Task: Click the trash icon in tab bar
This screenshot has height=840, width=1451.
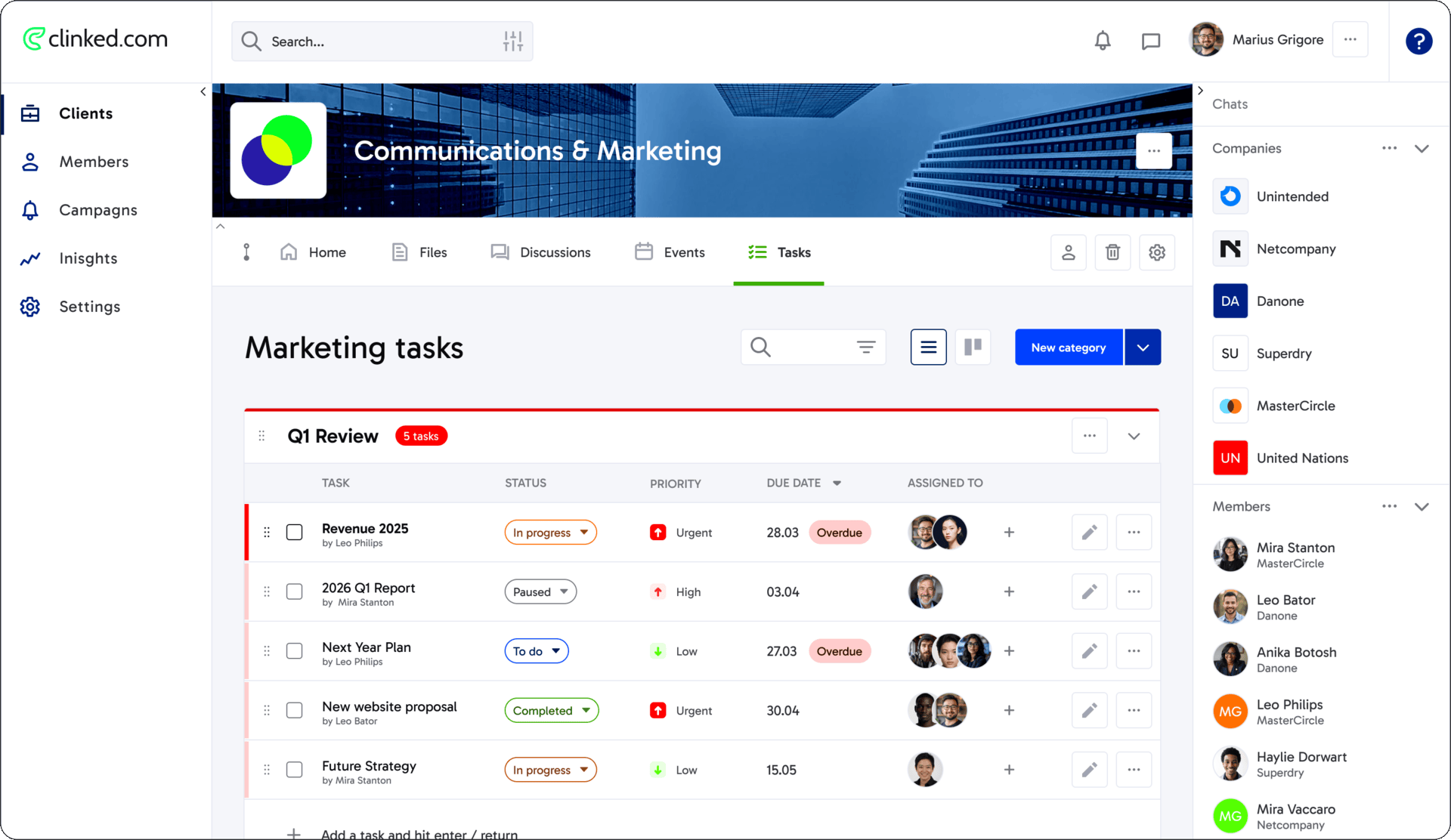Action: pyautogui.click(x=1112, y=252)
